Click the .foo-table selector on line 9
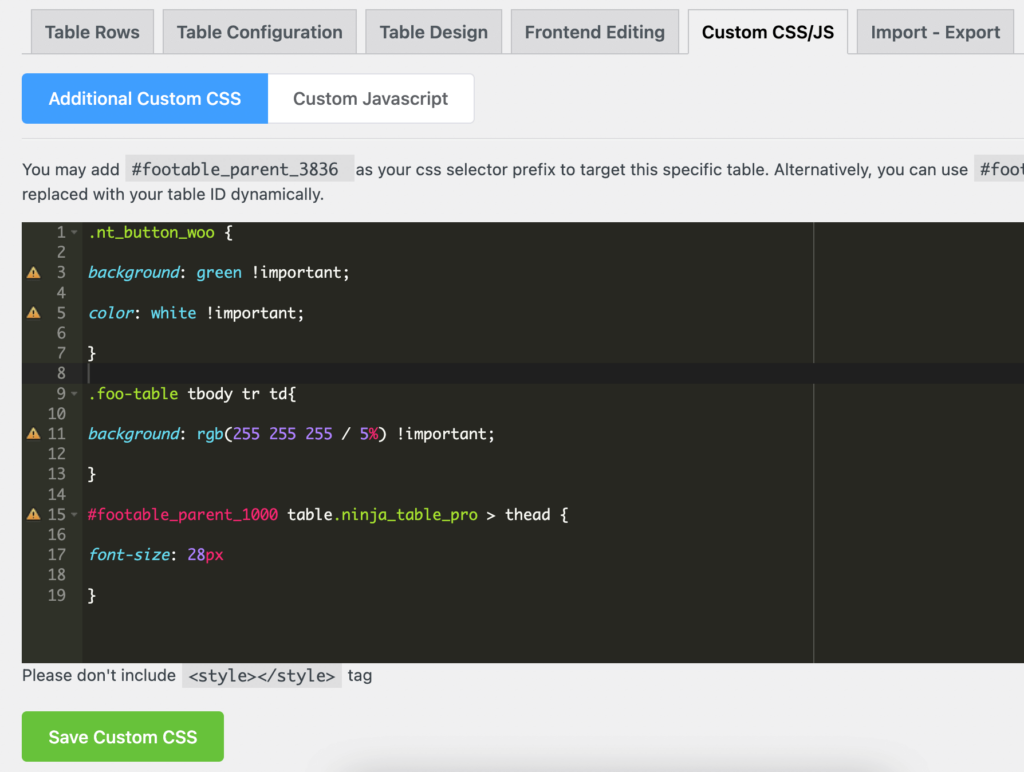The width and height of the screenshot is (1024, 772). coord(133,394)
